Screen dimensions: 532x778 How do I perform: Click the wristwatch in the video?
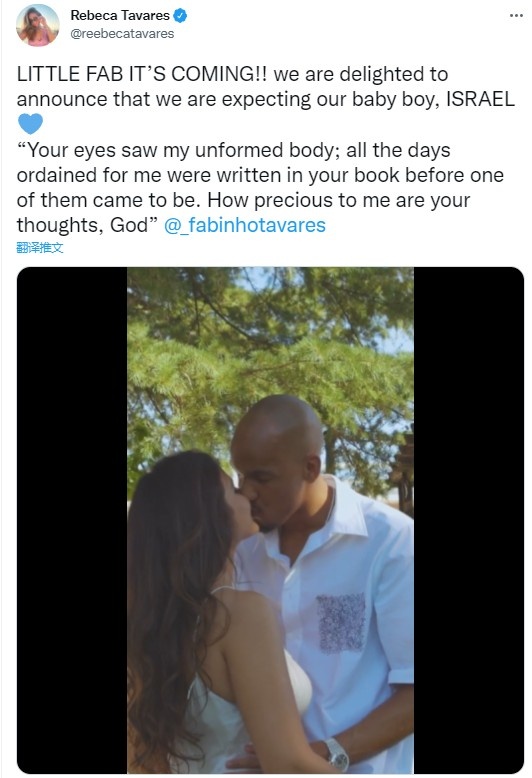pos(337,754)
